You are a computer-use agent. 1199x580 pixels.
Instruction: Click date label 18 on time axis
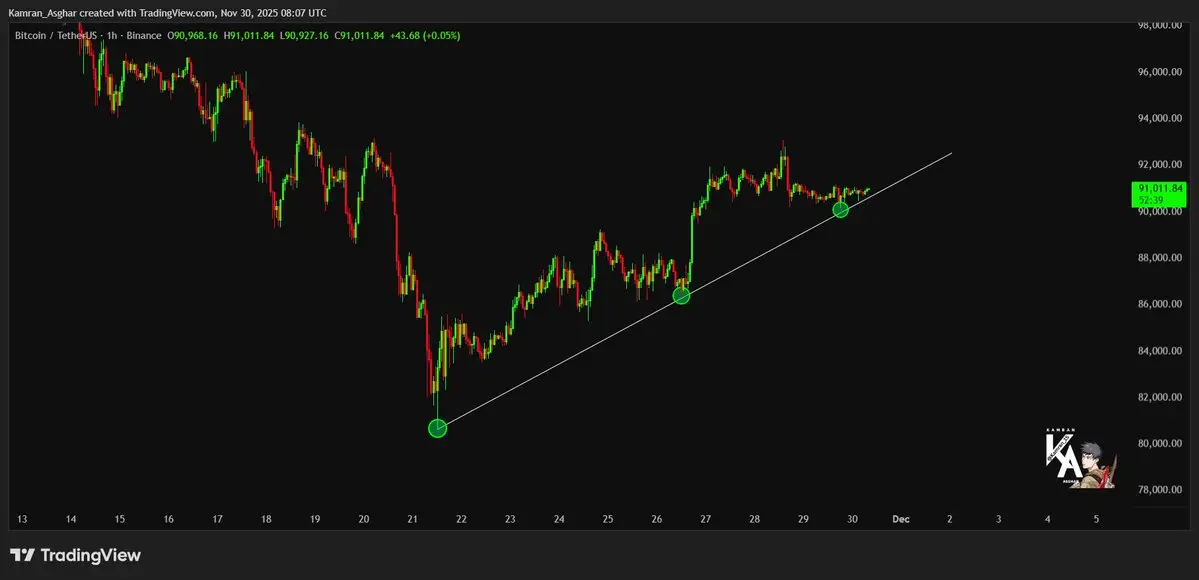coord(266,520)
